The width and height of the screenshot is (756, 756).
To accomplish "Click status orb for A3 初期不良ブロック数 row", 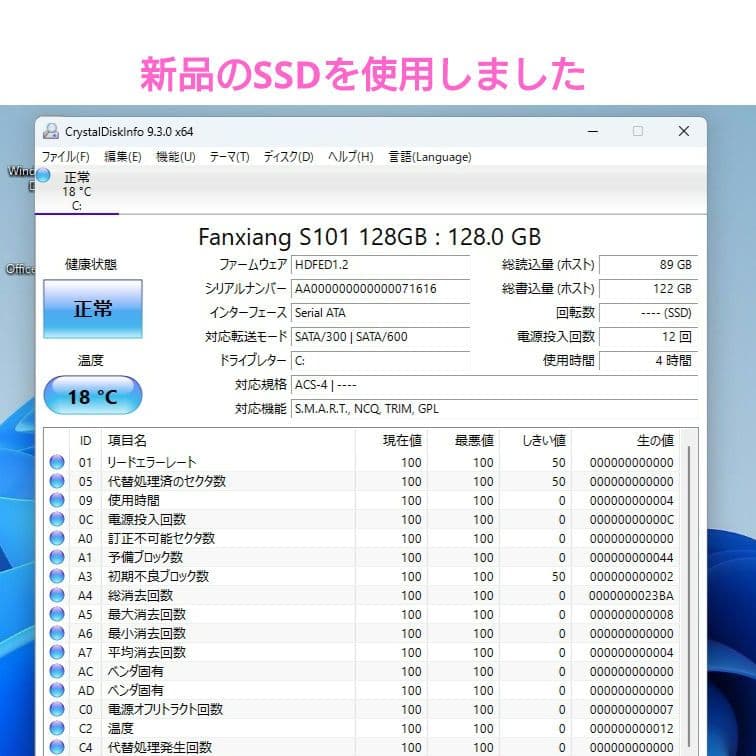I will click(57, 576).
